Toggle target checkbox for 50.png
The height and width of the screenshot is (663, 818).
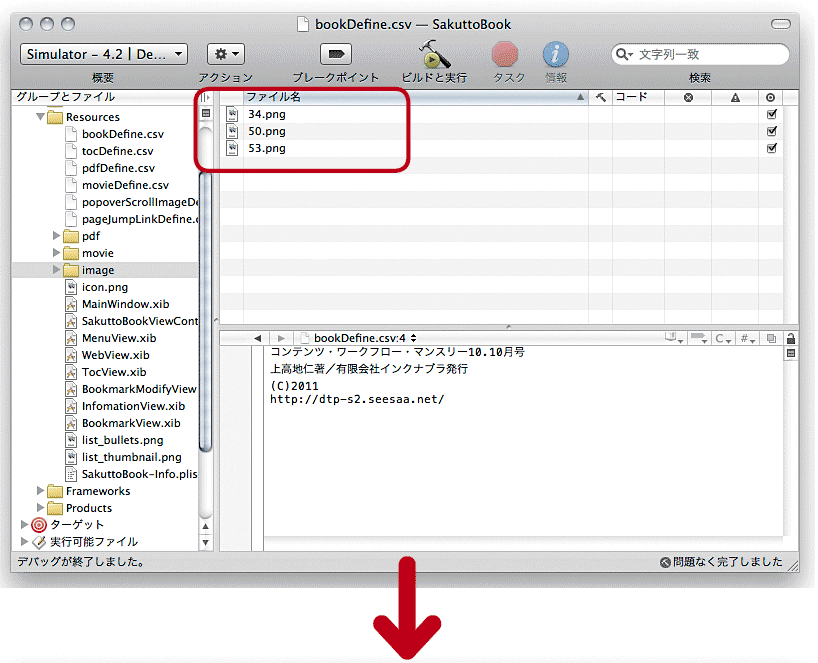[x=772, y=131]
